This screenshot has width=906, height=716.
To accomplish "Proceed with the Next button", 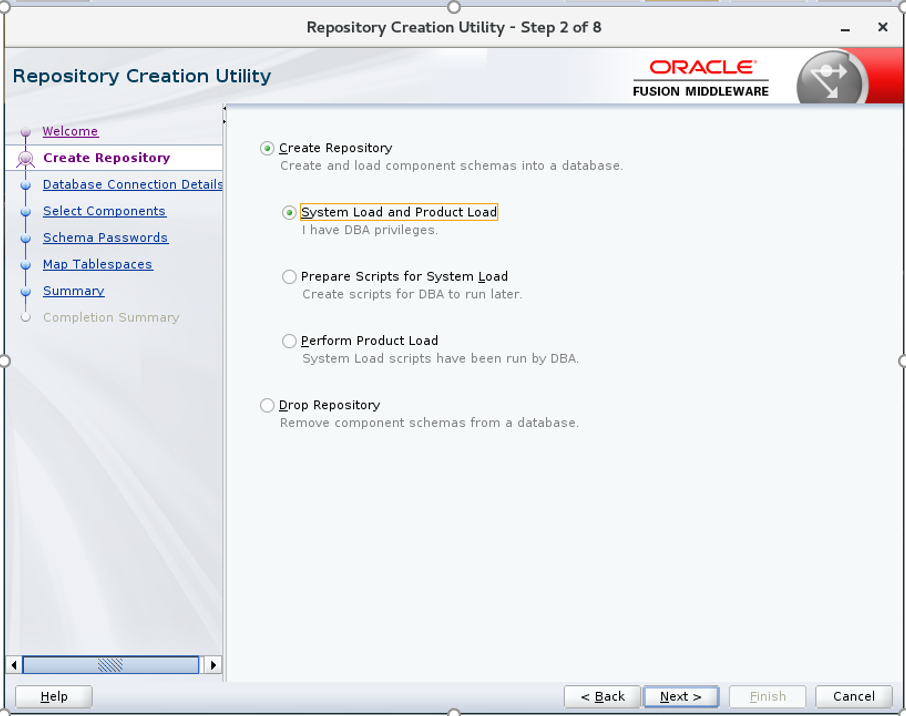I will (x=681, y=696).
